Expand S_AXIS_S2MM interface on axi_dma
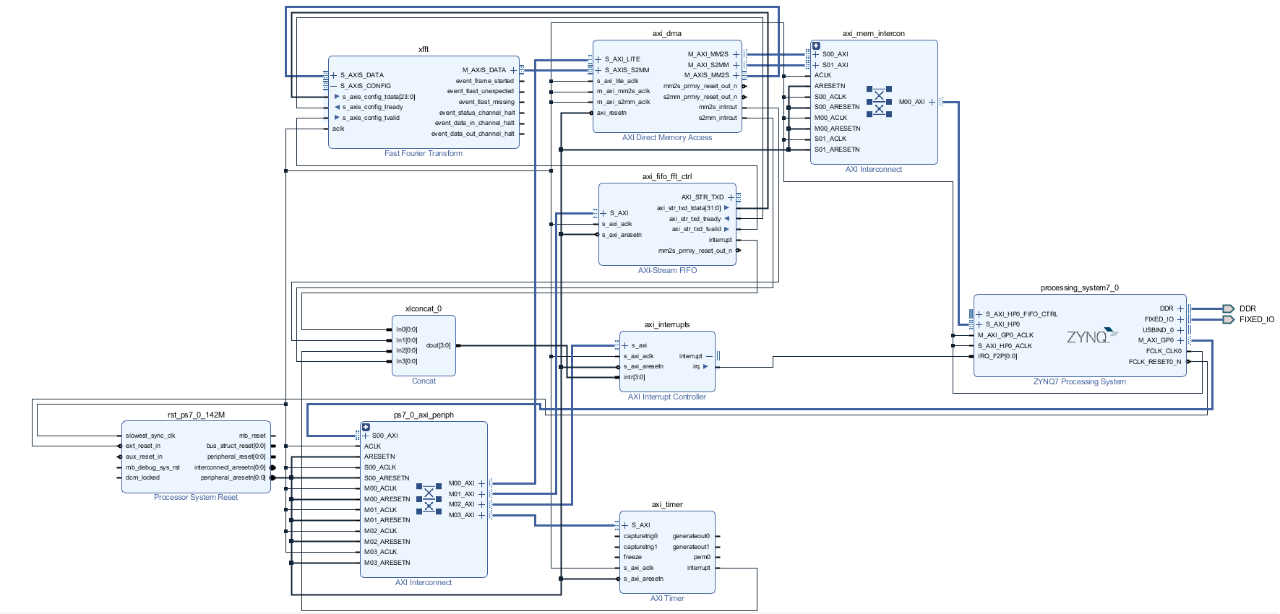Image resolution: width=1280 pixels, height=614 pixels. [599, 70]
